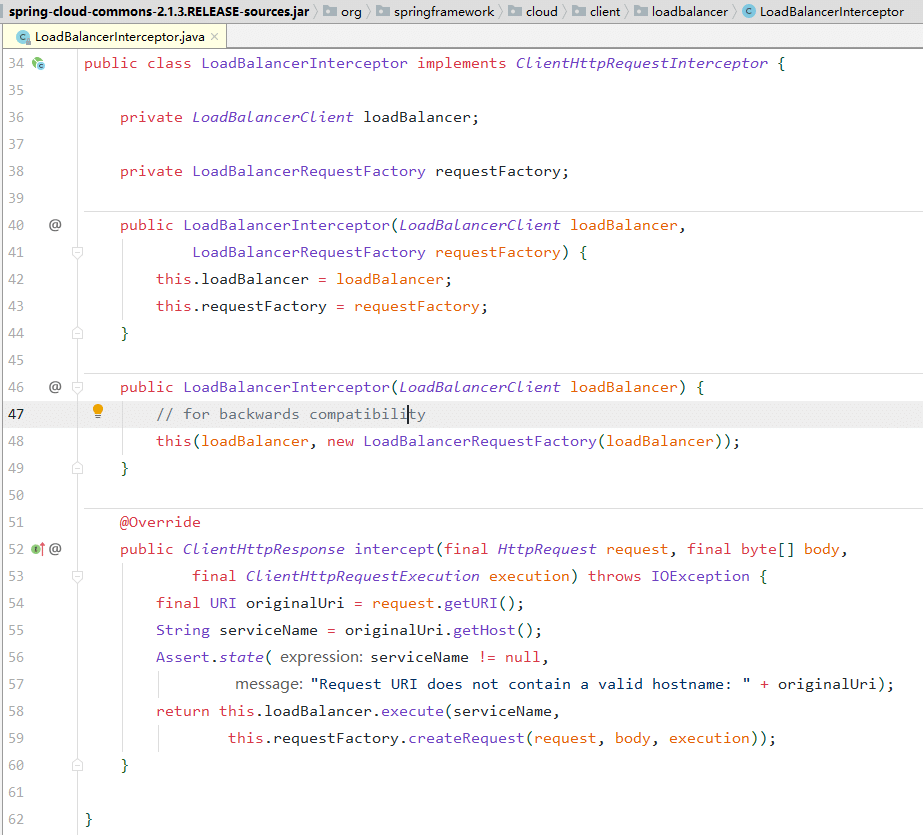Viewport: 923px width, 835px height.
Task: Collapse the second constructor at line 46 fold marker
Action: click(77, 387)
